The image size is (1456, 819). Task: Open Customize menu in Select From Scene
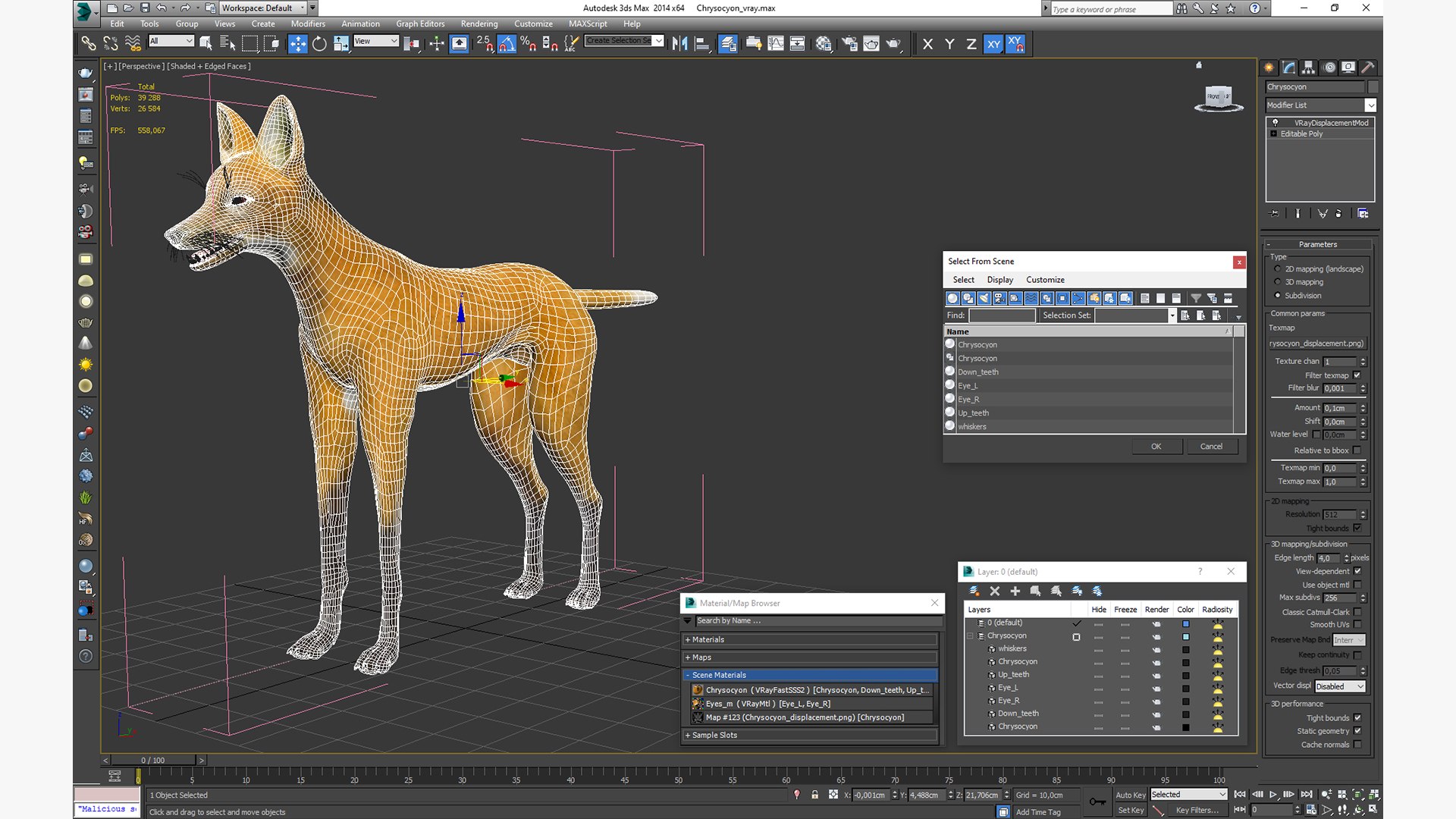[x=1045, y=280]
